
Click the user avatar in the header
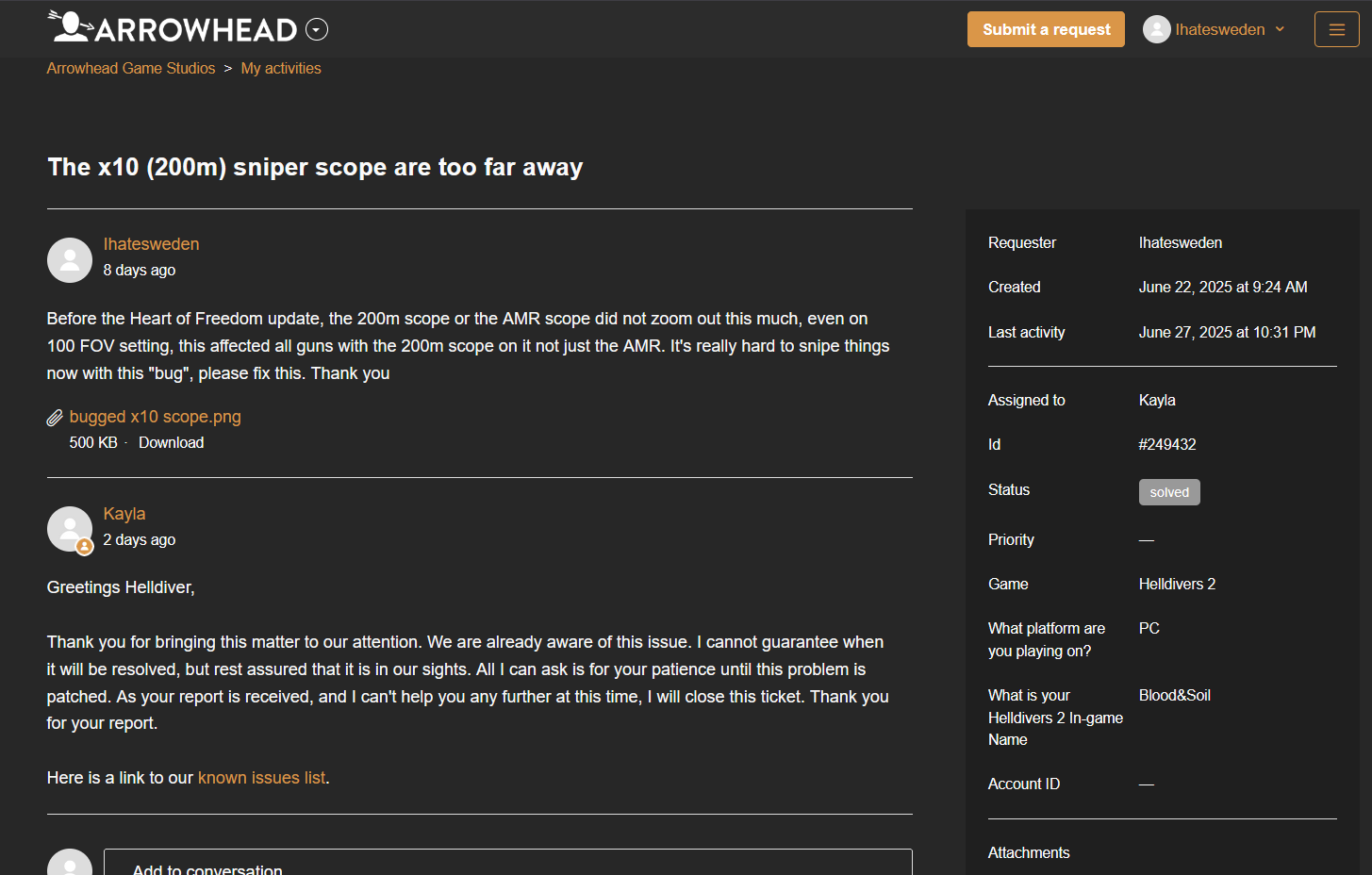pyautogui.click(x=1157, y=29)
